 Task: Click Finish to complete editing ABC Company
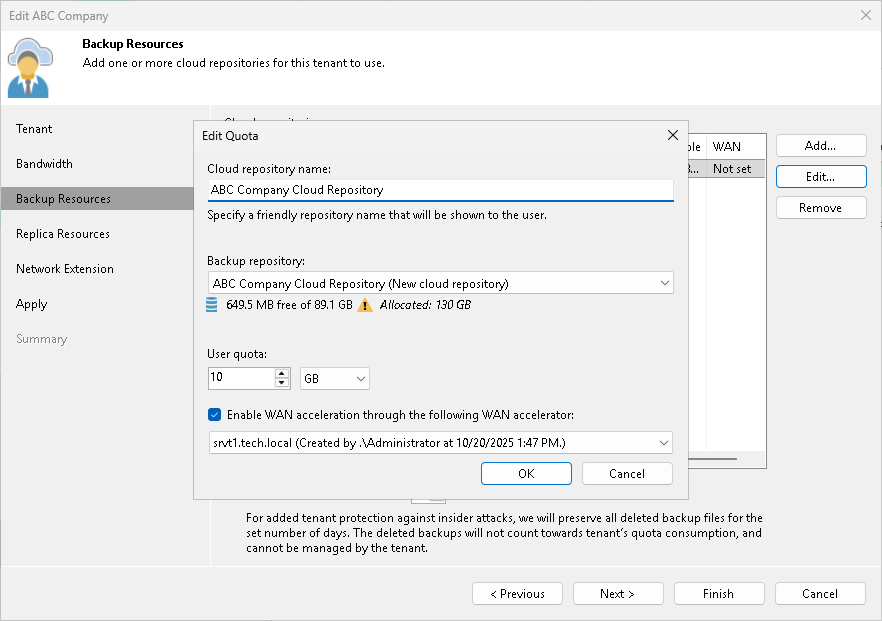click(x=719, y=593)
